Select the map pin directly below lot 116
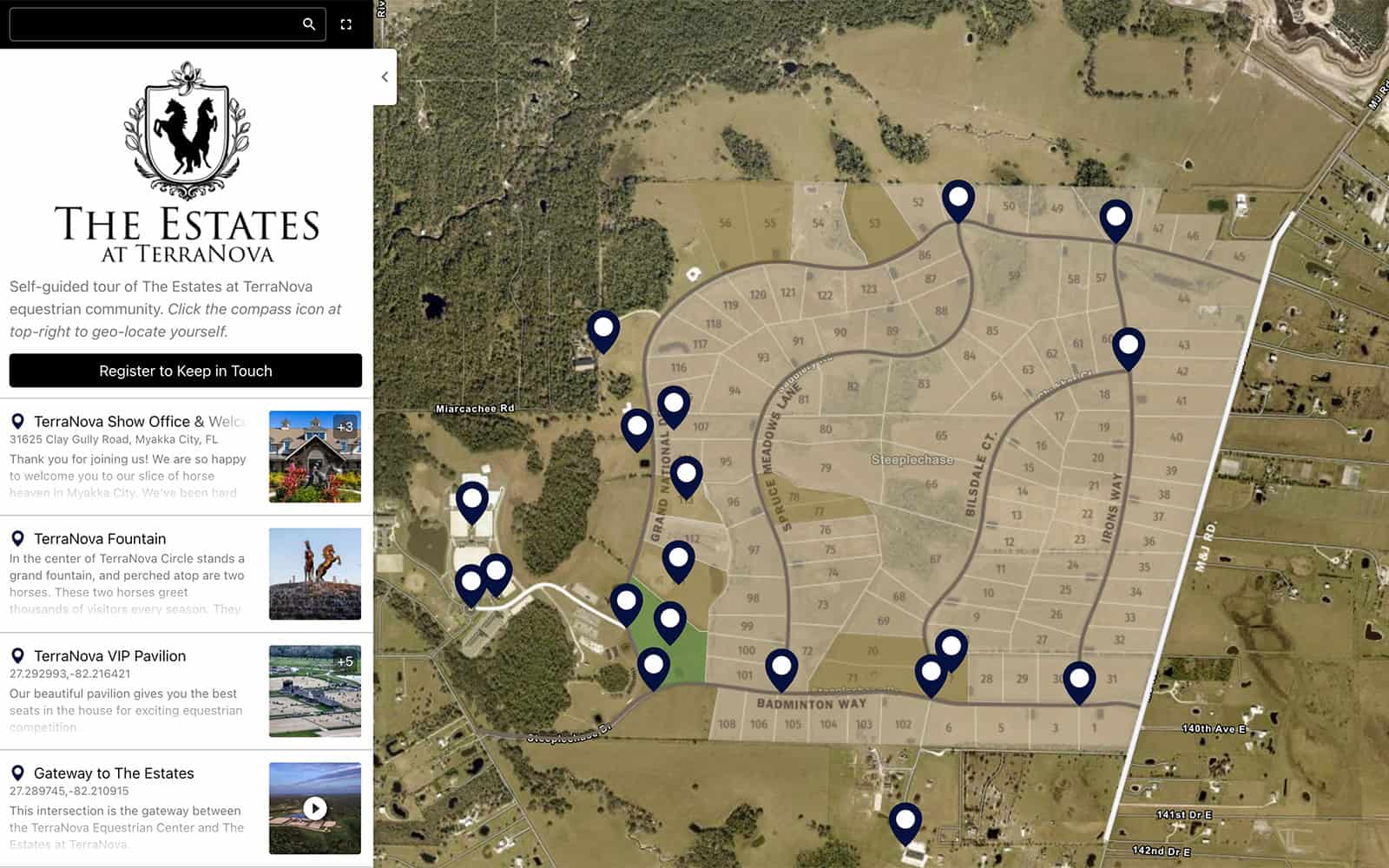 674,408
